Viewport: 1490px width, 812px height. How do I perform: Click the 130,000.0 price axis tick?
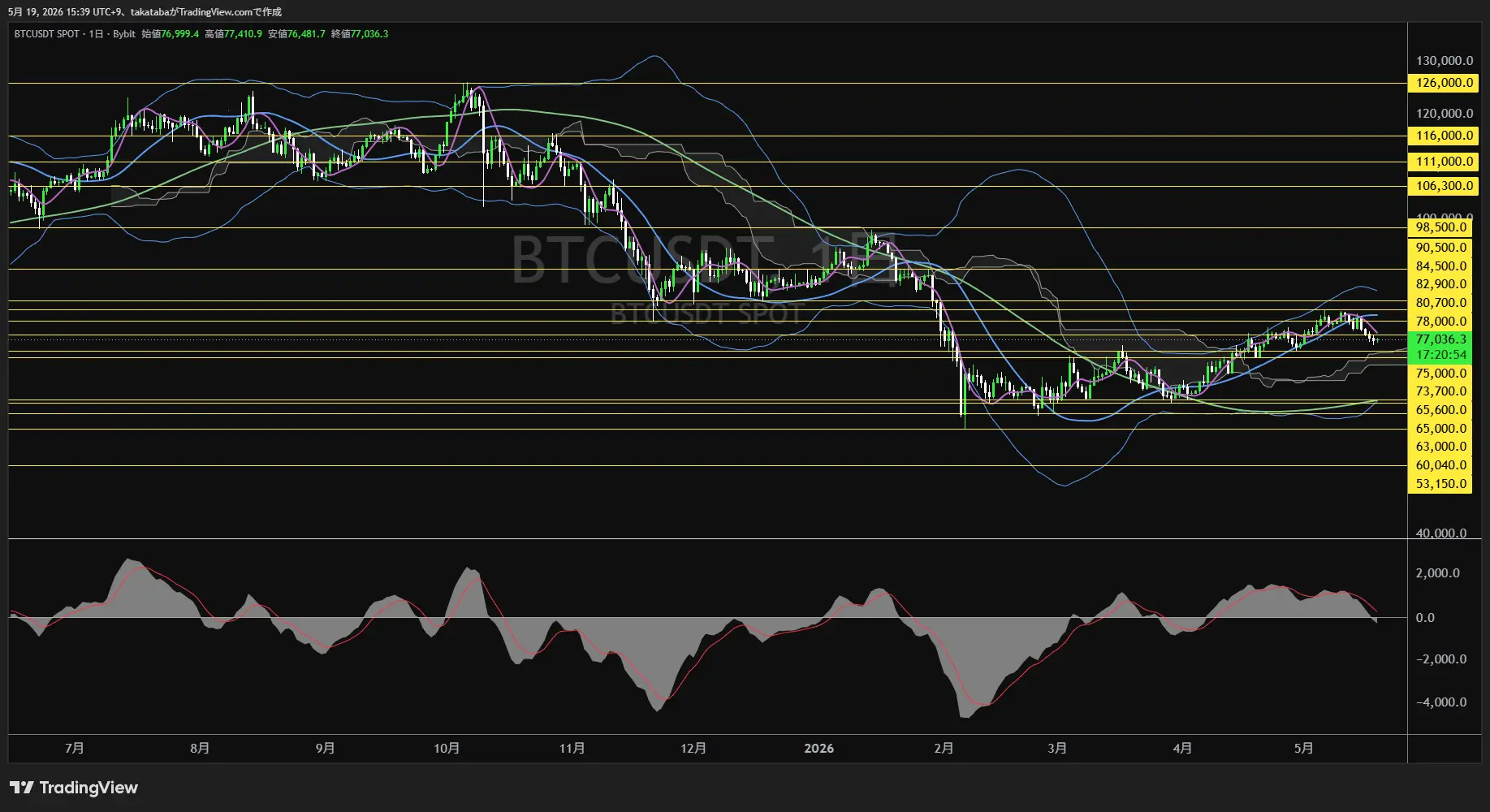pyautogui.click(x=1444, y=61)
